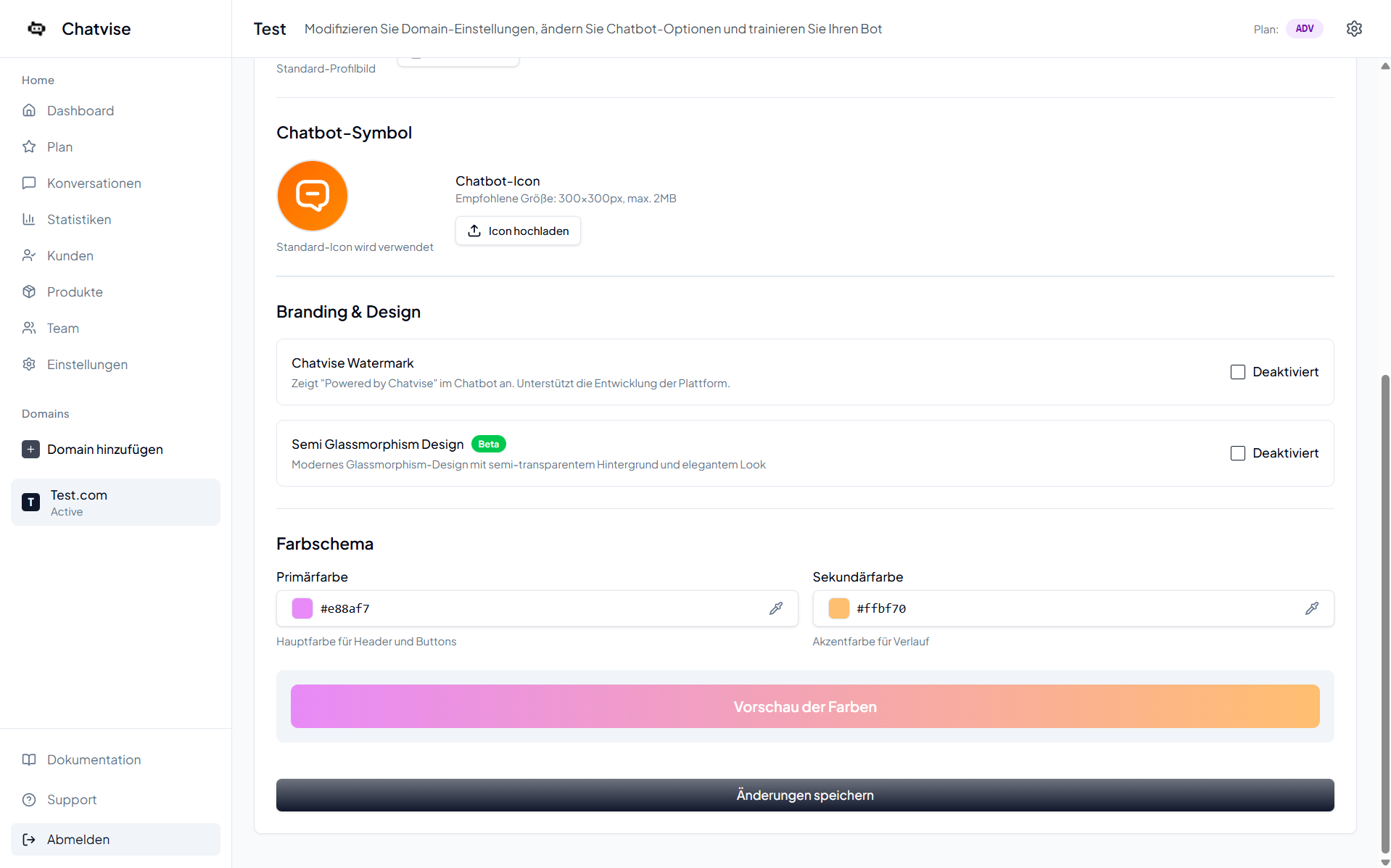Enable the Semi Glassmorphism Design checkbox
Screen dimensions: 1391x868
[1238, 453]
